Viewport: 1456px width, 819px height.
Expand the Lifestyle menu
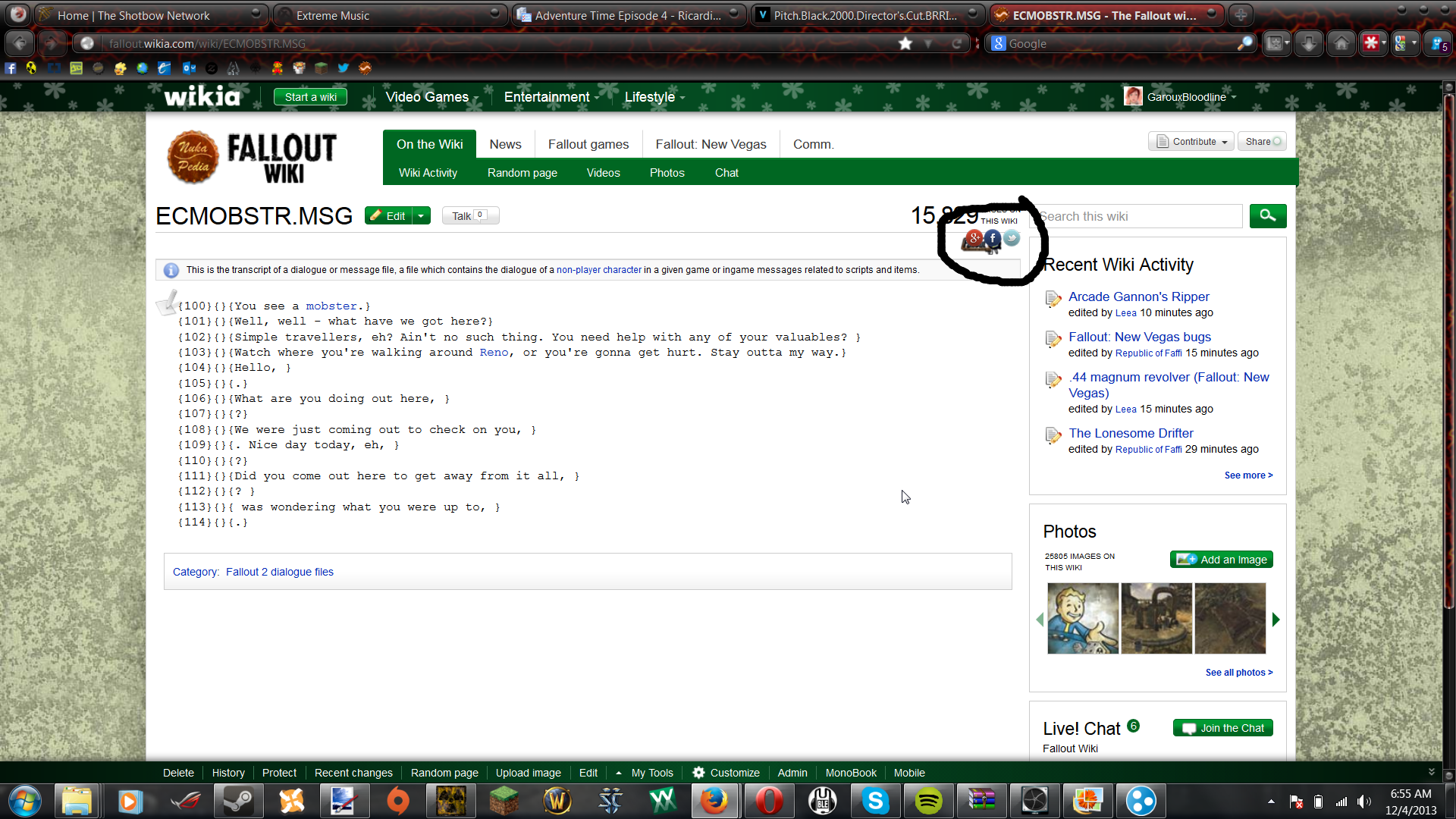click(x=654, y=97)
